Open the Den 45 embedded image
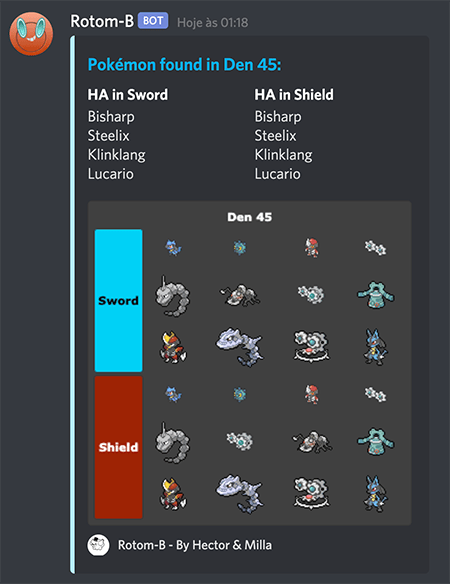 pos(250,363)
